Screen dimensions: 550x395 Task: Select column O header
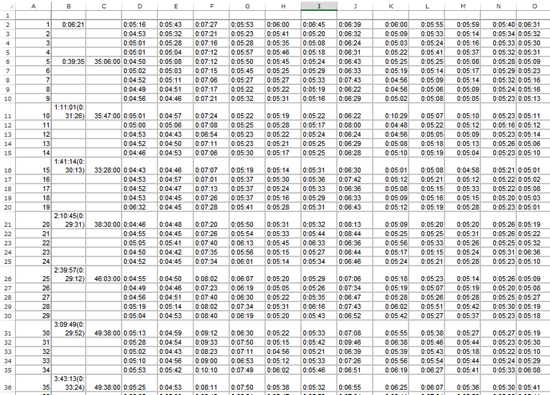tap(534, 6)
